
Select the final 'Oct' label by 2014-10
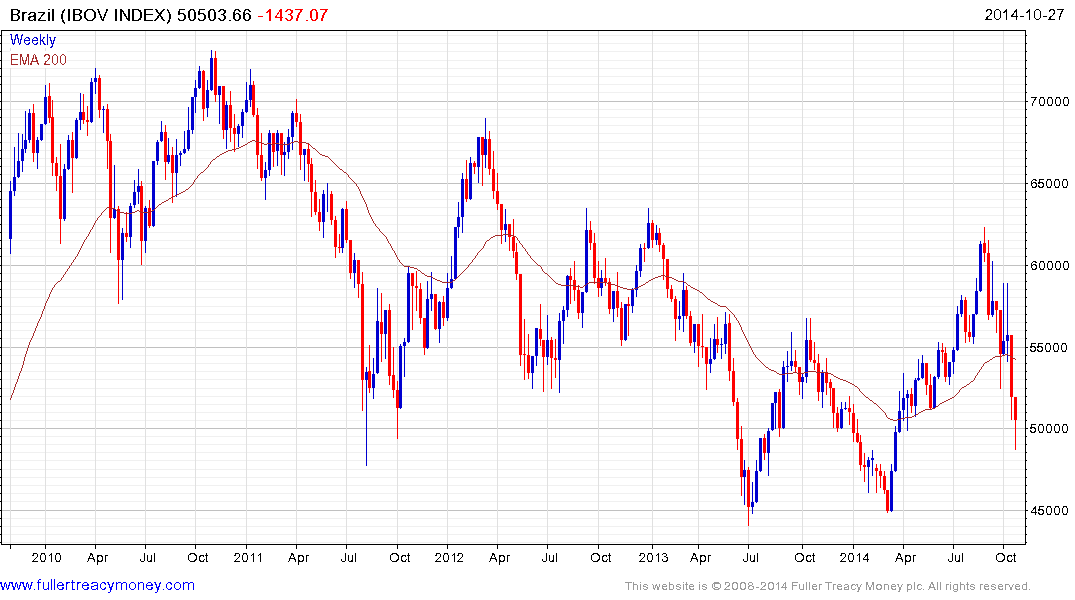1006,557
